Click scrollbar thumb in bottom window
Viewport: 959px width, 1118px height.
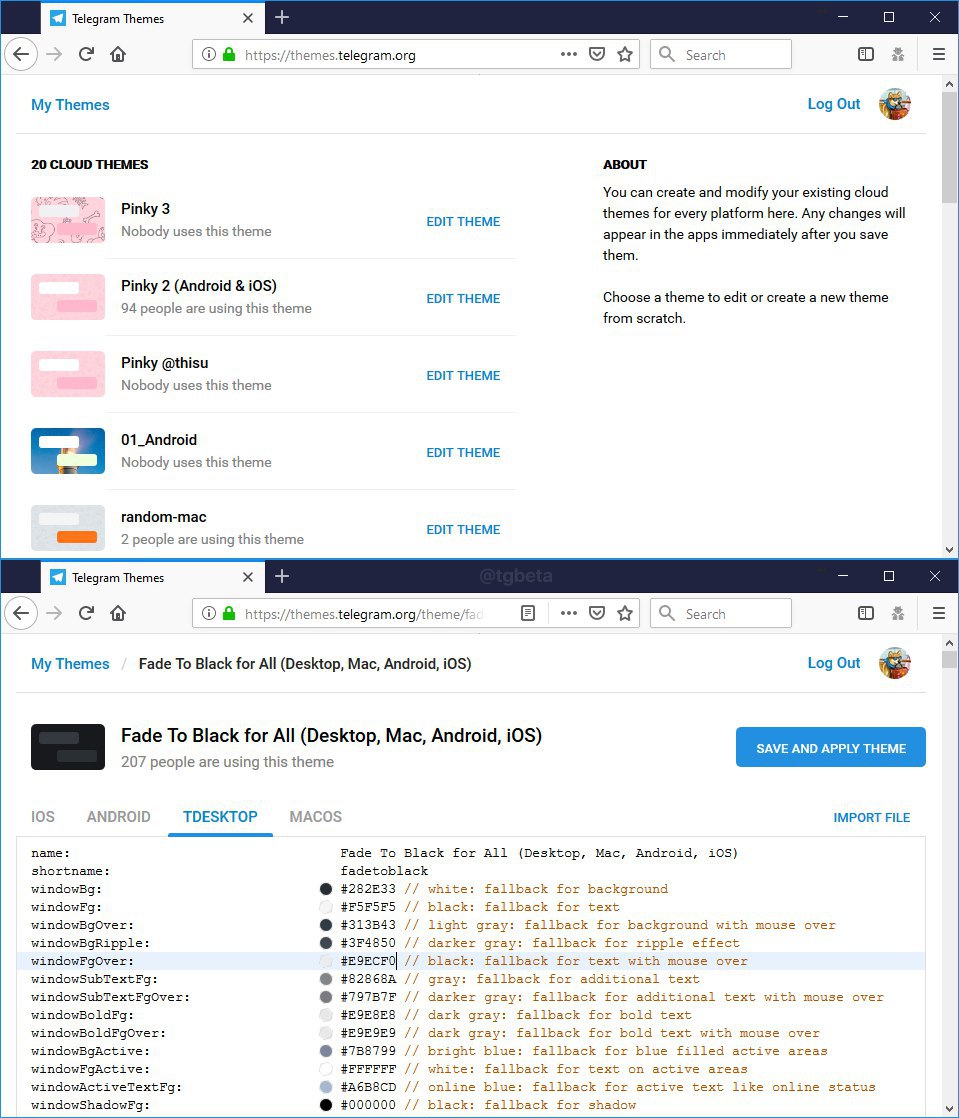click(949, 660)
